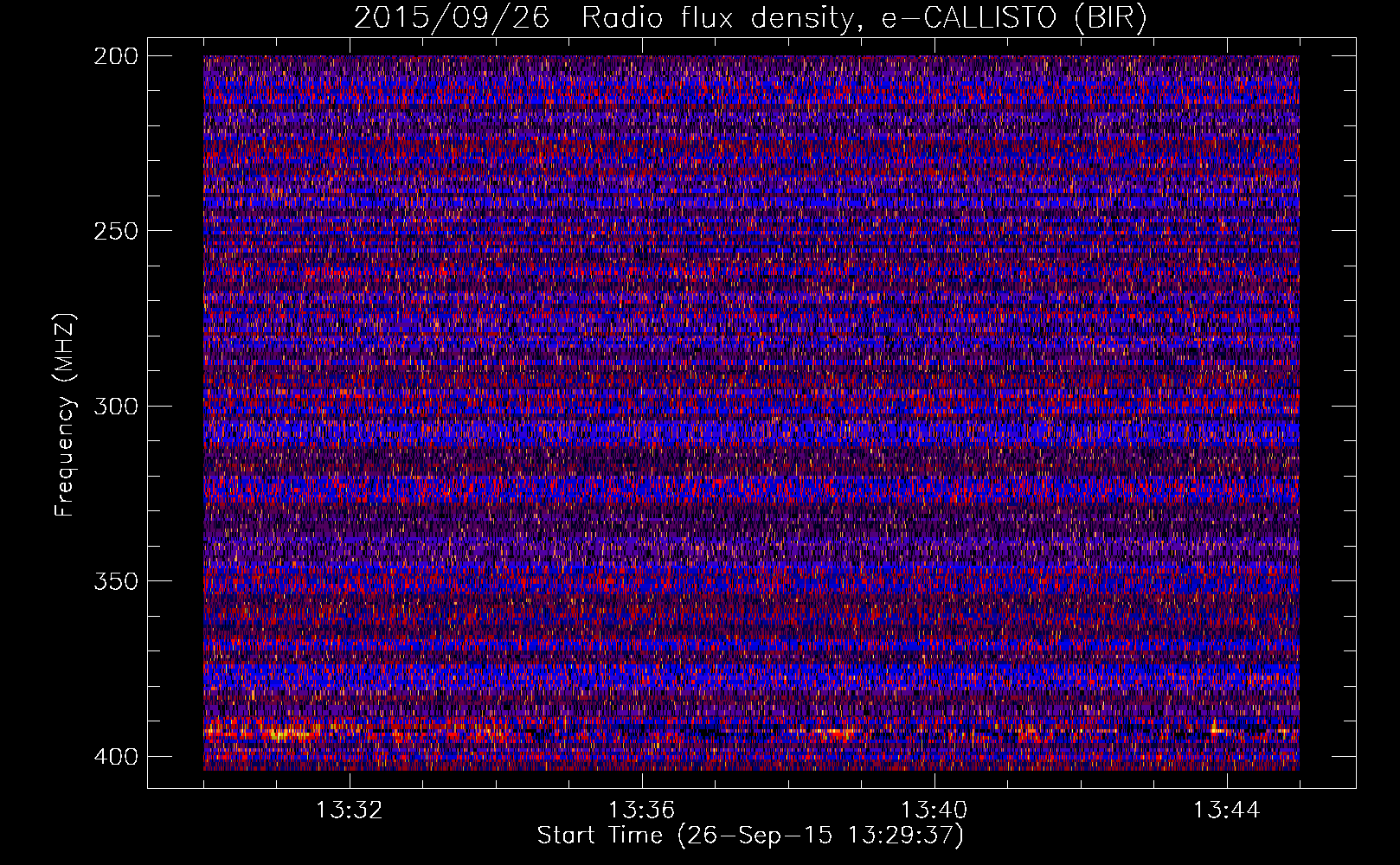Click the 13:32 time tick label

pos(350,811)
